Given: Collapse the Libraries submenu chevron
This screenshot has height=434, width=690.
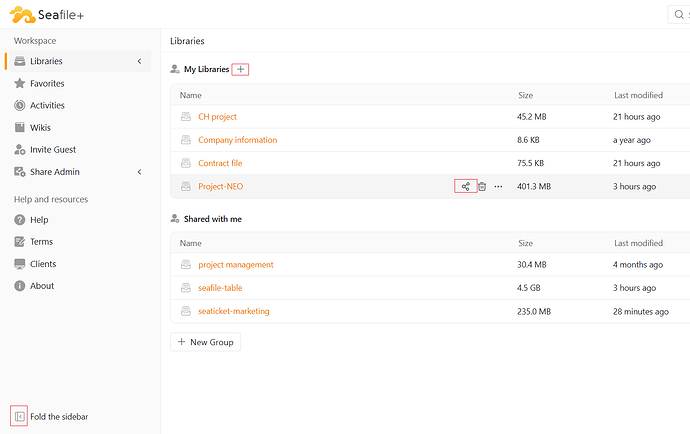Looking at the screenshot, I should click(139, 61).
